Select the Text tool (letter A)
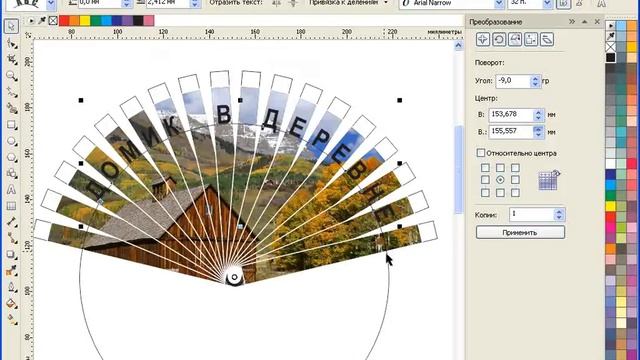The height and width of the screenshot is (360, 640). (x=11, y=190)
